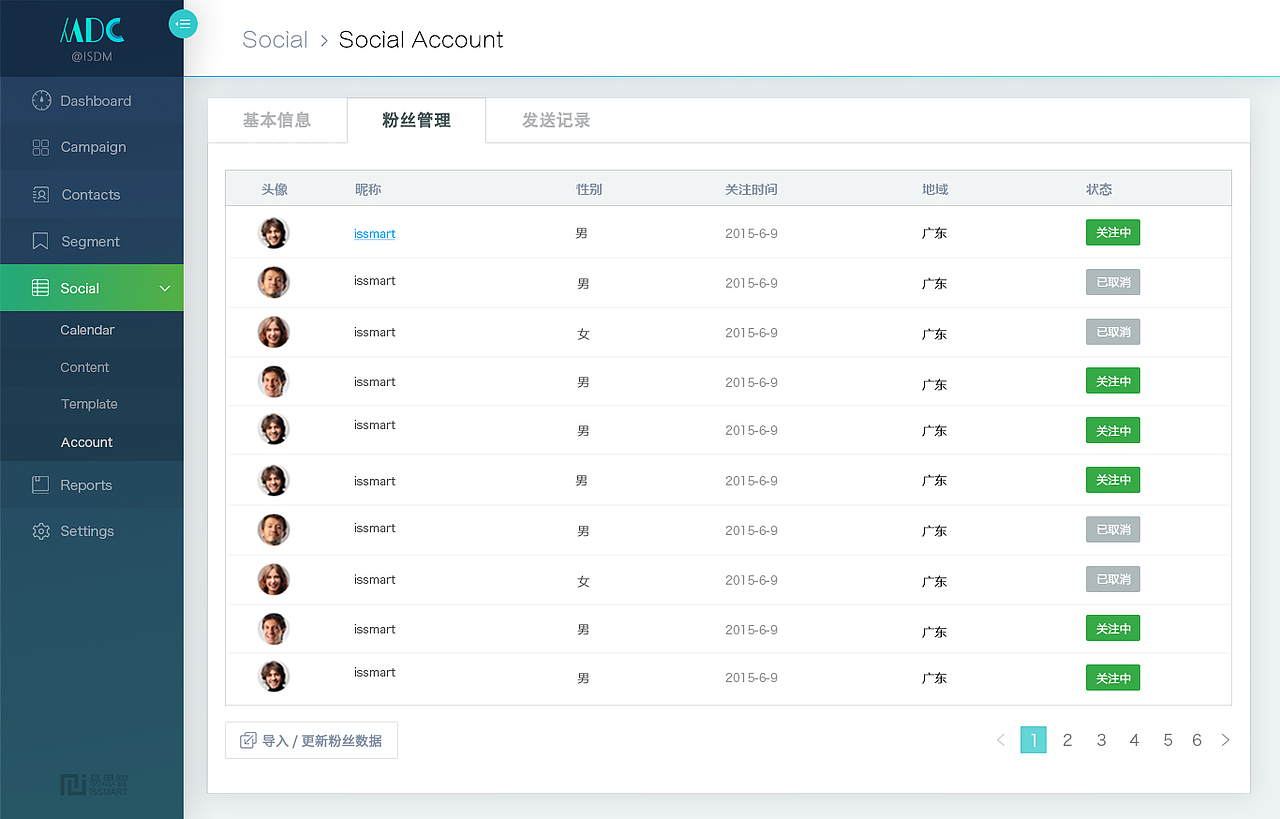
Task: Collapse sidebar with the teal round toggle
Action: [x=183, y=23]
